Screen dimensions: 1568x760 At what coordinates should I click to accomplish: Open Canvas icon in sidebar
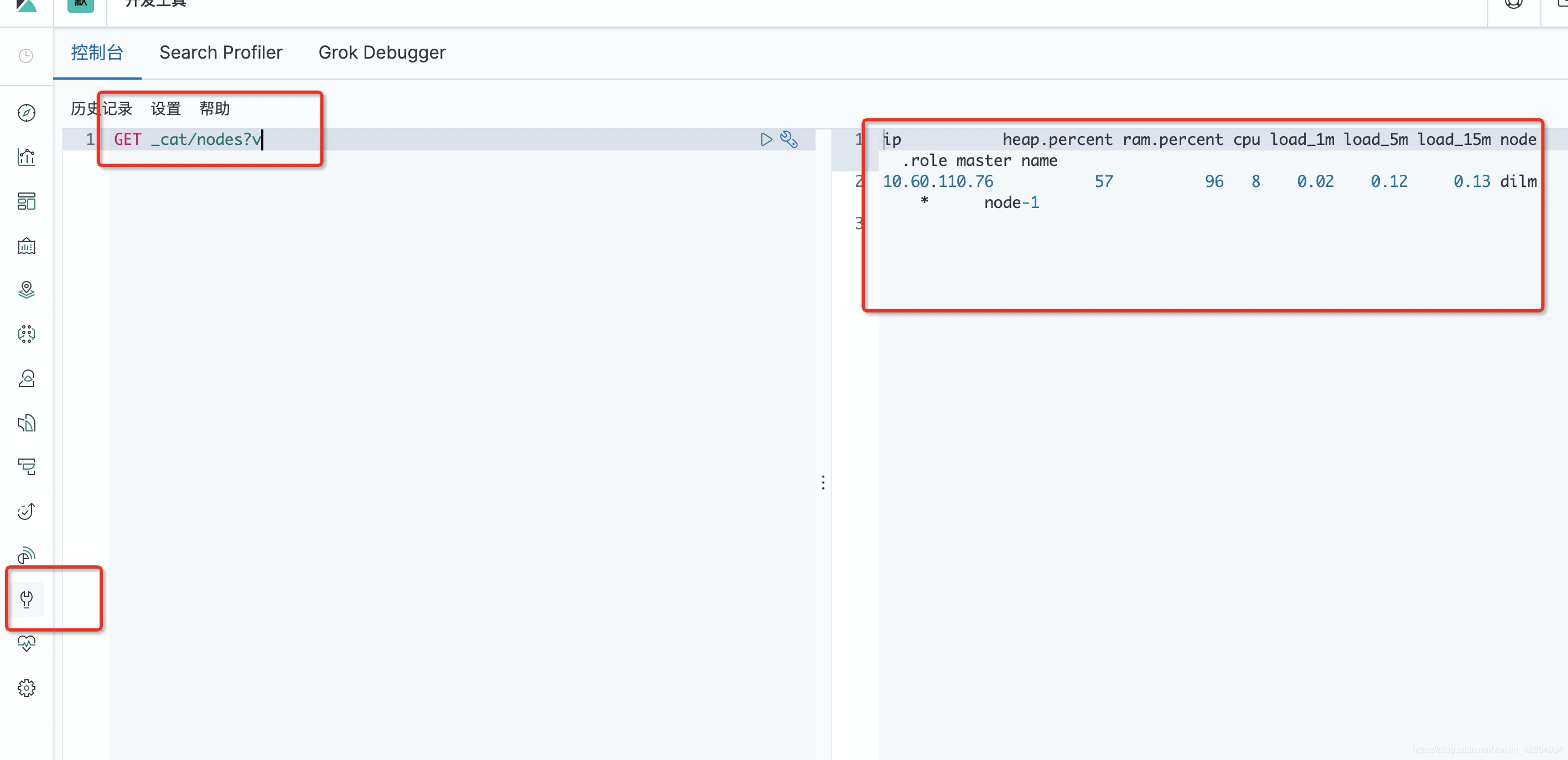click(26, 246)
